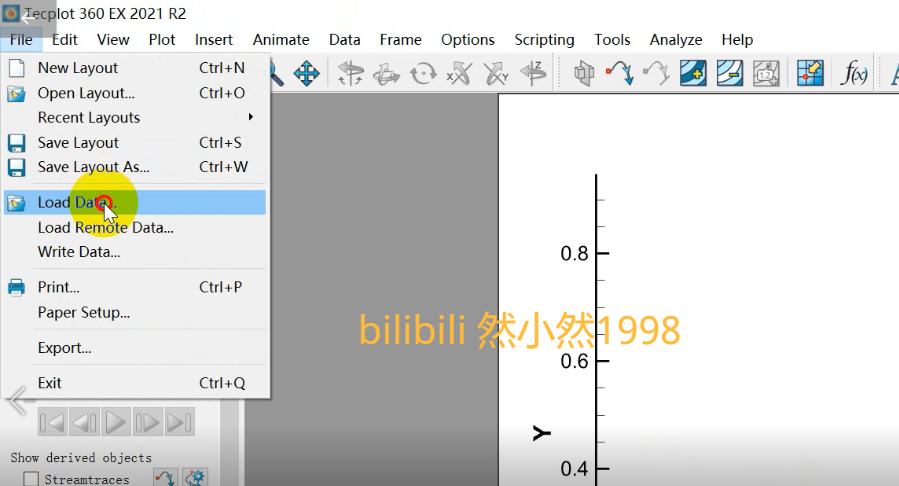
Task: Select Load Remote Data... entry
Action: click(x=135, y=228)
